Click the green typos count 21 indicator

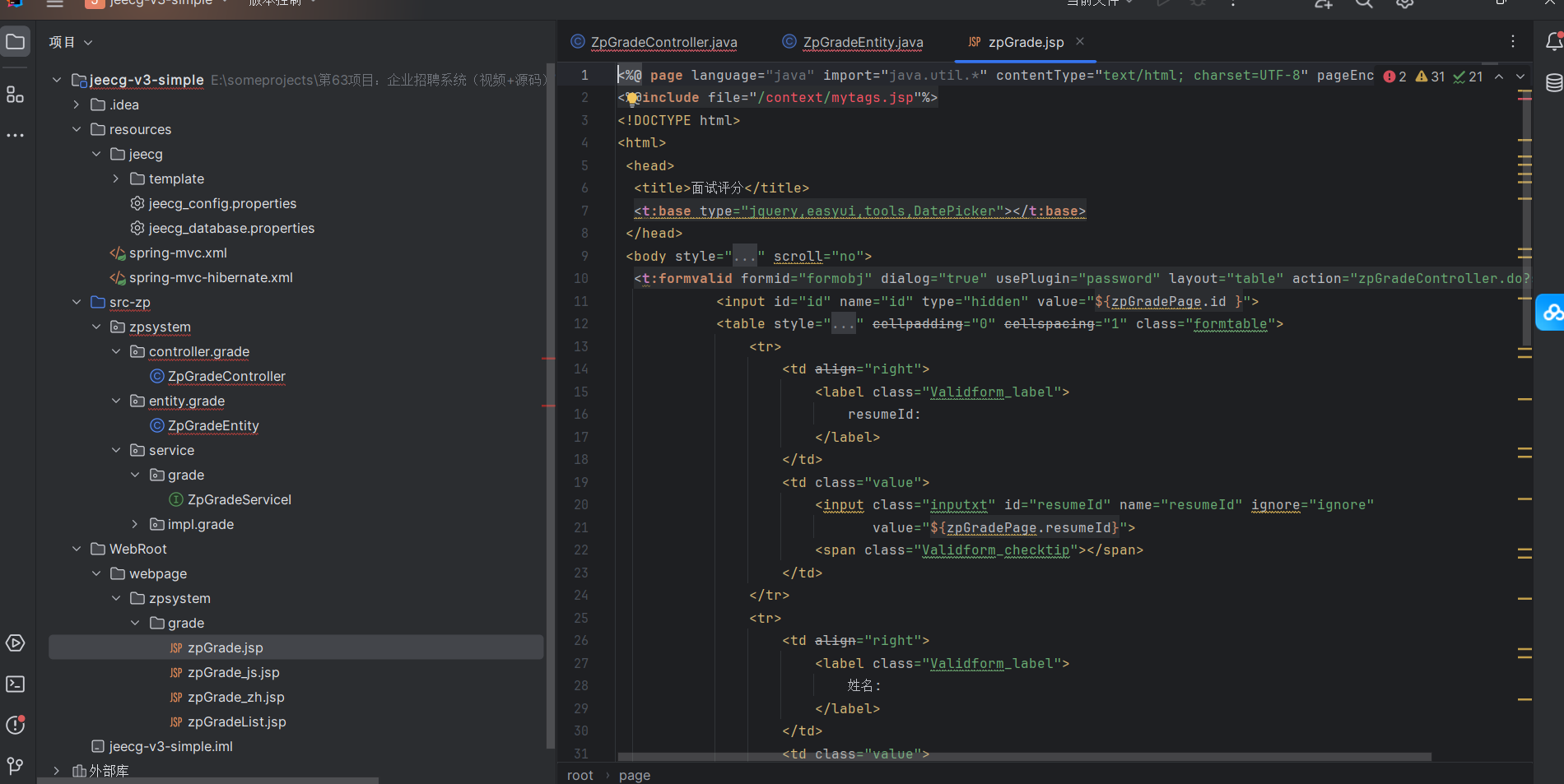pos(1469,77)
